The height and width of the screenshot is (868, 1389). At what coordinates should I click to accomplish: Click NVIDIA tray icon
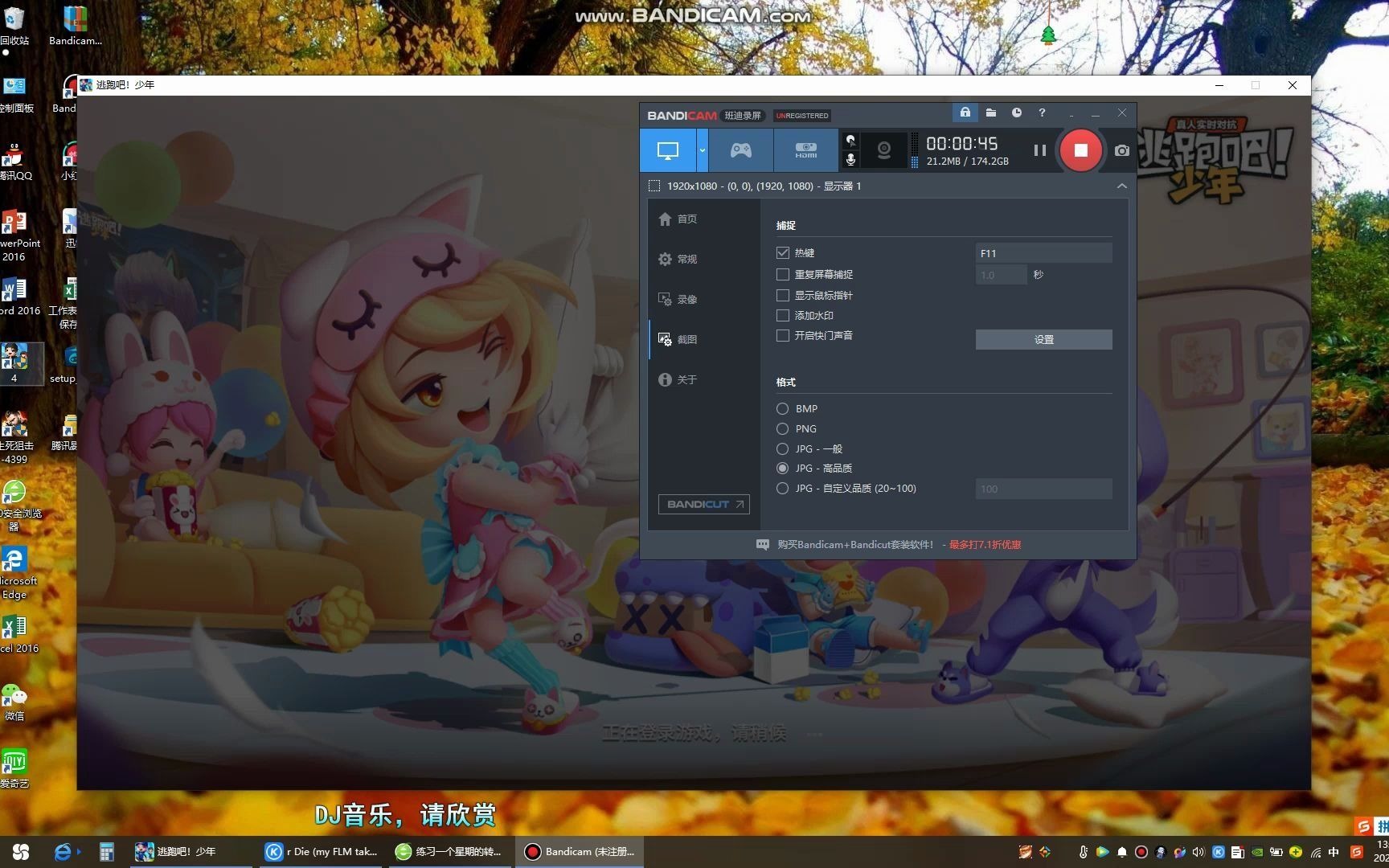(1257, 852)
